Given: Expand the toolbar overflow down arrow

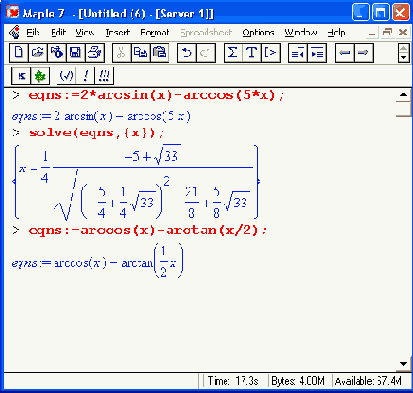Looking at the screenshot, I should 404,57.
